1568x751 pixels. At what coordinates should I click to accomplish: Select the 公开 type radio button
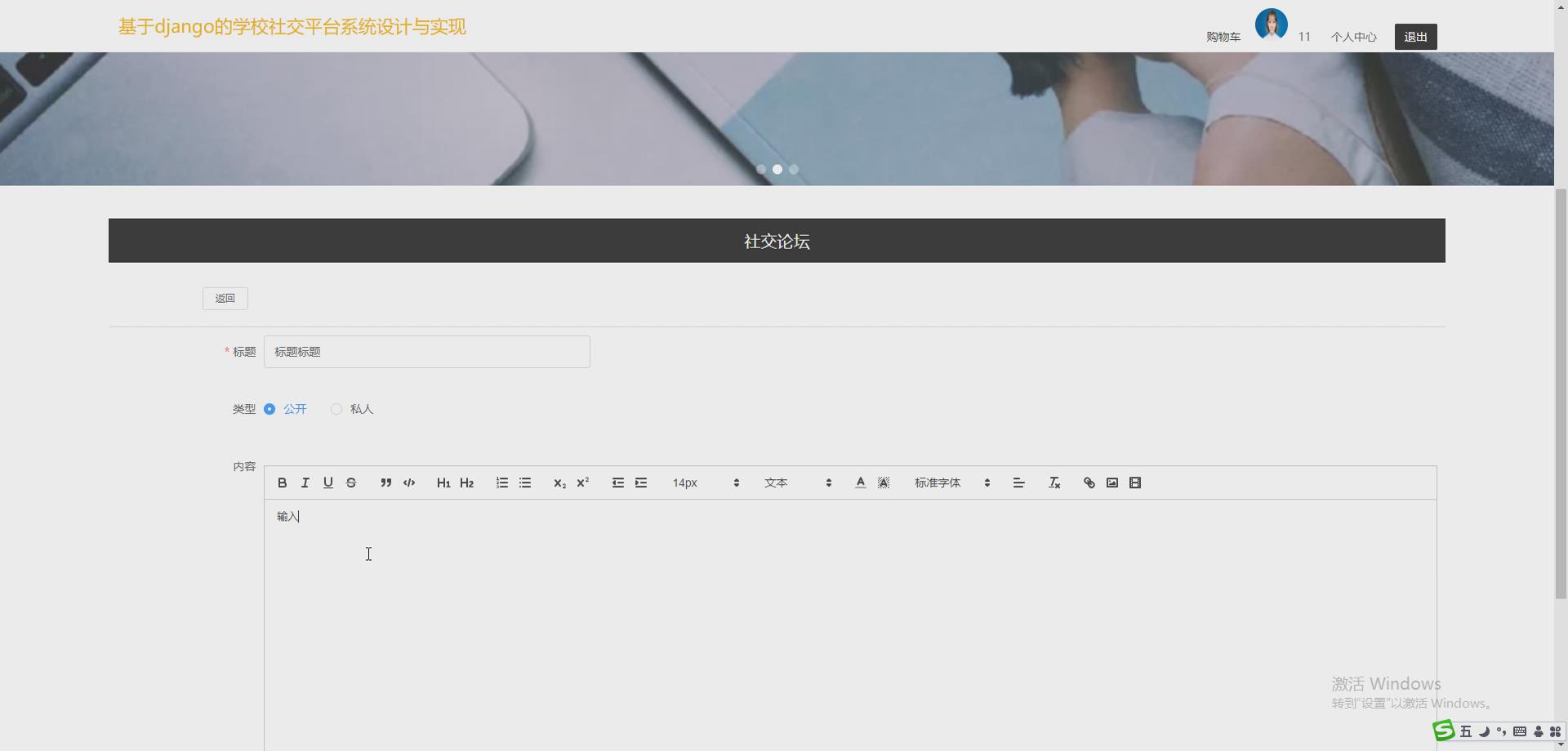point(269,409)
